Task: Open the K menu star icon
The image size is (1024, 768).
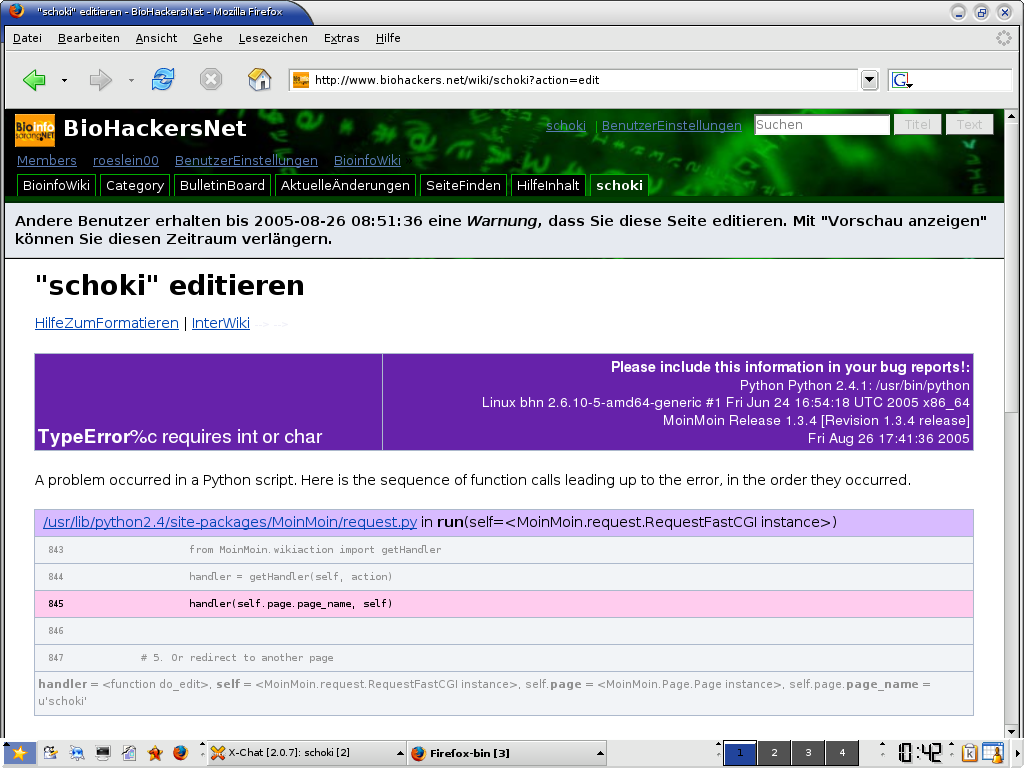Action: pos(18,753)
